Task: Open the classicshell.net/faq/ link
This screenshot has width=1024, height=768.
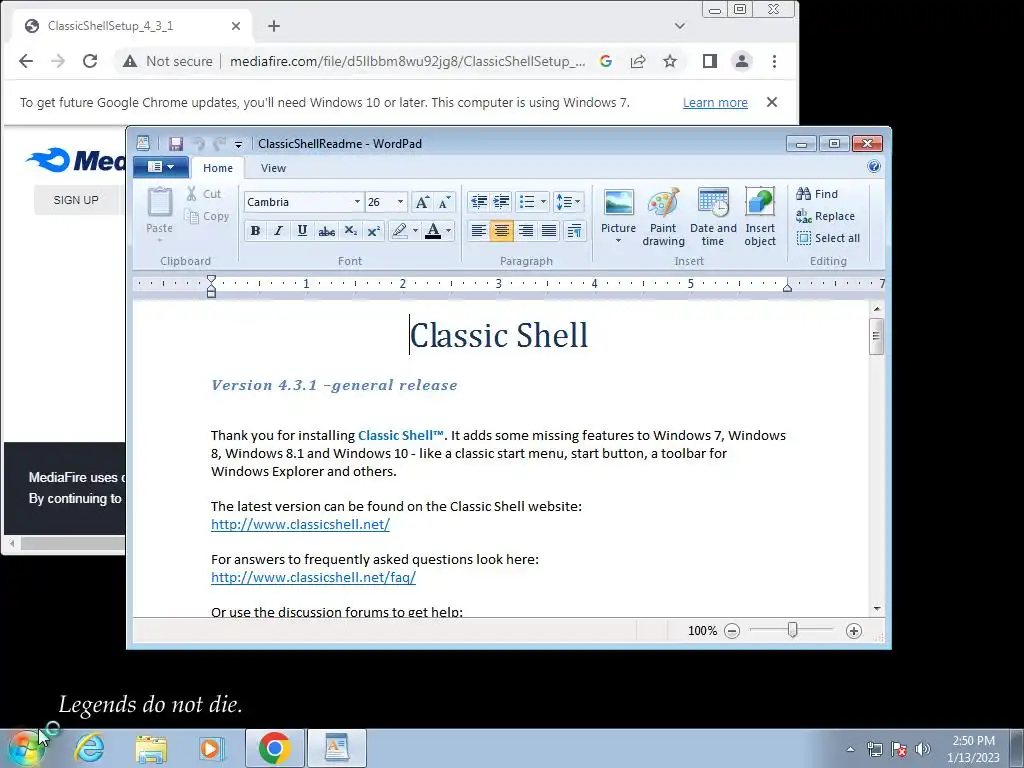Action: tap(313, 577)
